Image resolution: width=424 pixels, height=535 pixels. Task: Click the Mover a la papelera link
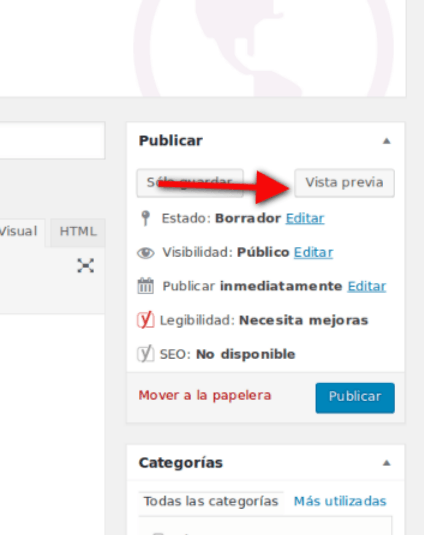pyautogui.click(x=205, y=395)
